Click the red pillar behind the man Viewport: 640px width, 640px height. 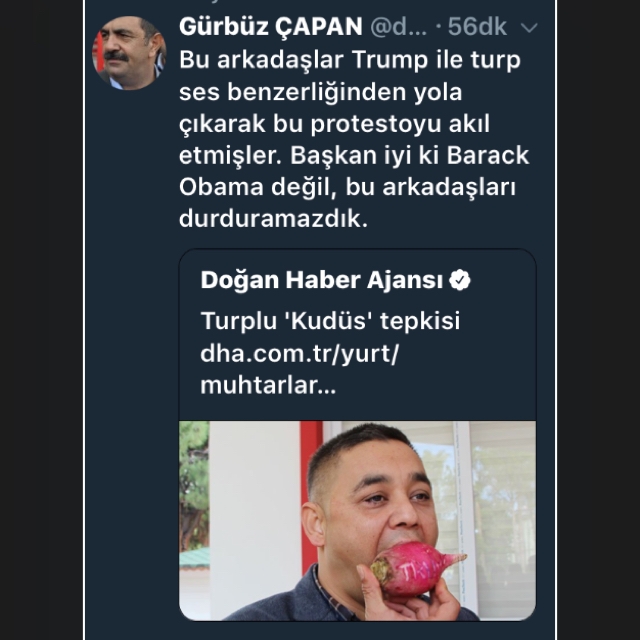tap(311, 490)
